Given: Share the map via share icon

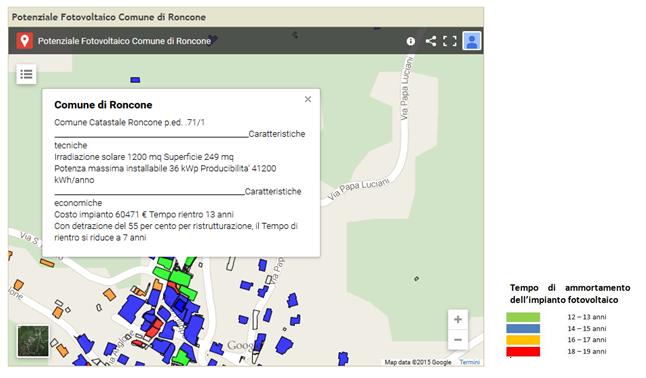Looking at the screenshot, I should pyautogui.click(x=431, y=41).
